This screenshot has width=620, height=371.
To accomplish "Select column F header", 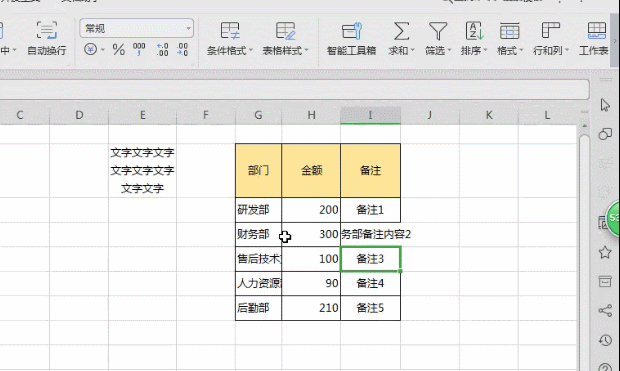I will [x=206, y=115].
